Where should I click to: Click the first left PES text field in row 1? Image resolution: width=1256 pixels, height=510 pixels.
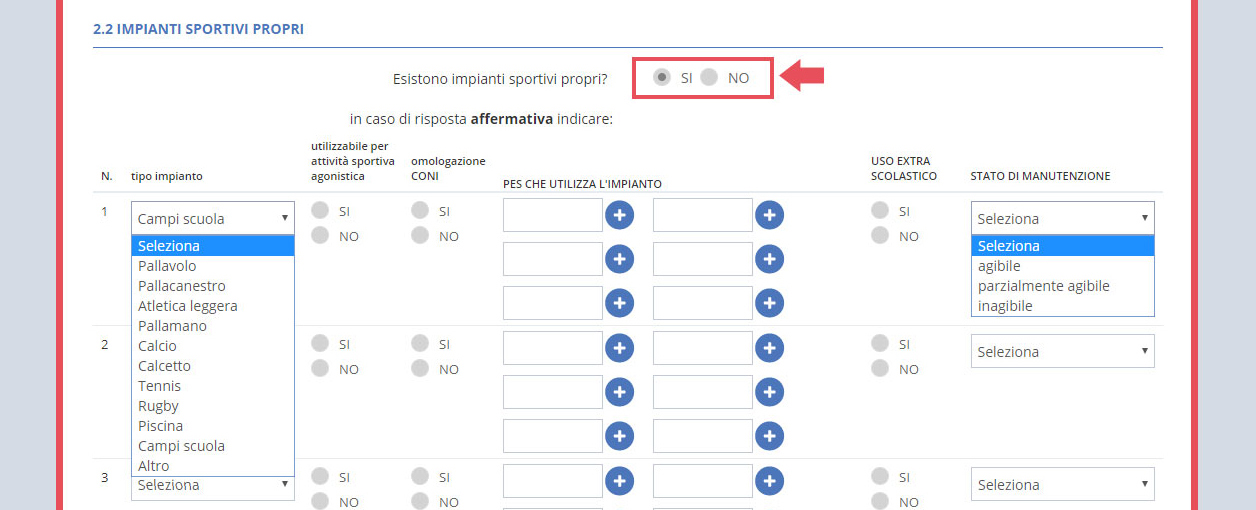click(552, 215)
